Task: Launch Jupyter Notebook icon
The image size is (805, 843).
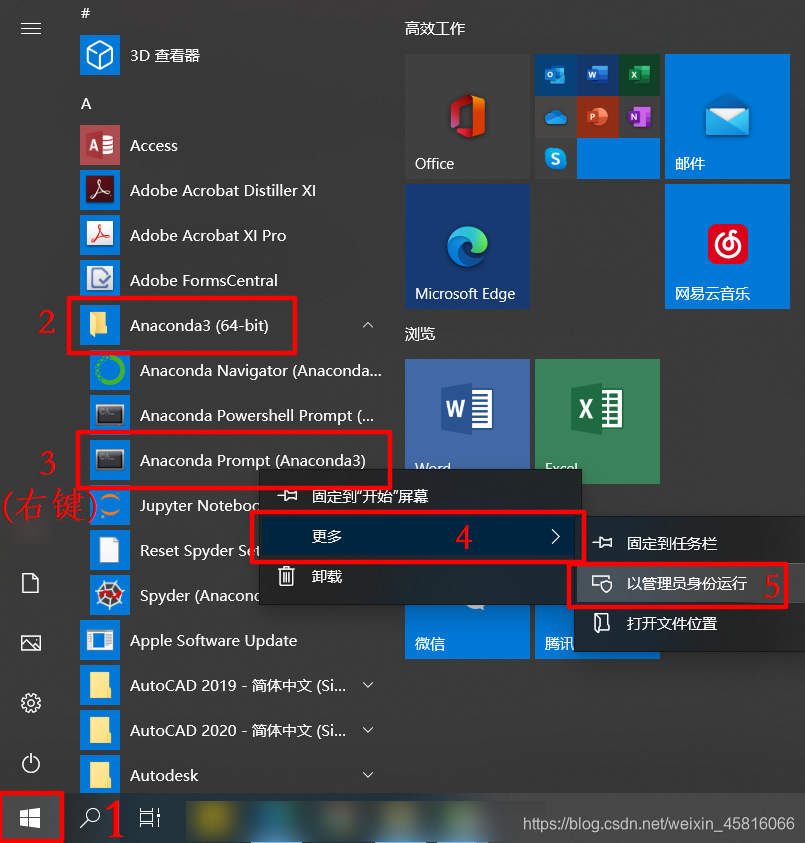Action: coord(110,505)
